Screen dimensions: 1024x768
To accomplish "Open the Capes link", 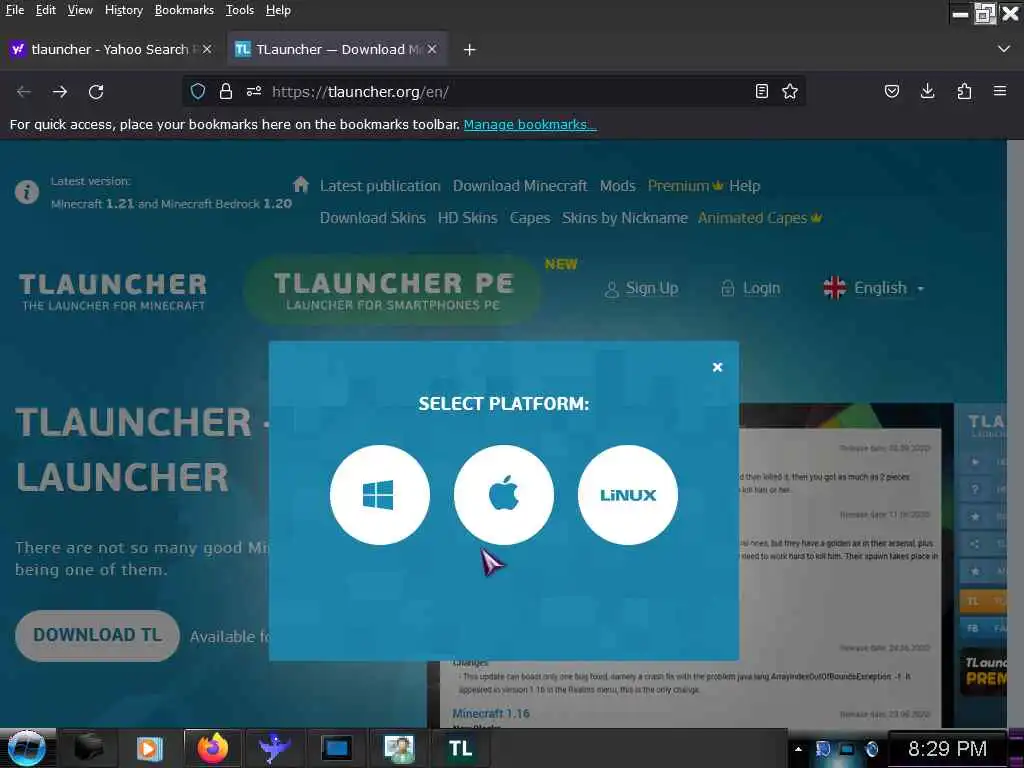I will [530, 218].
